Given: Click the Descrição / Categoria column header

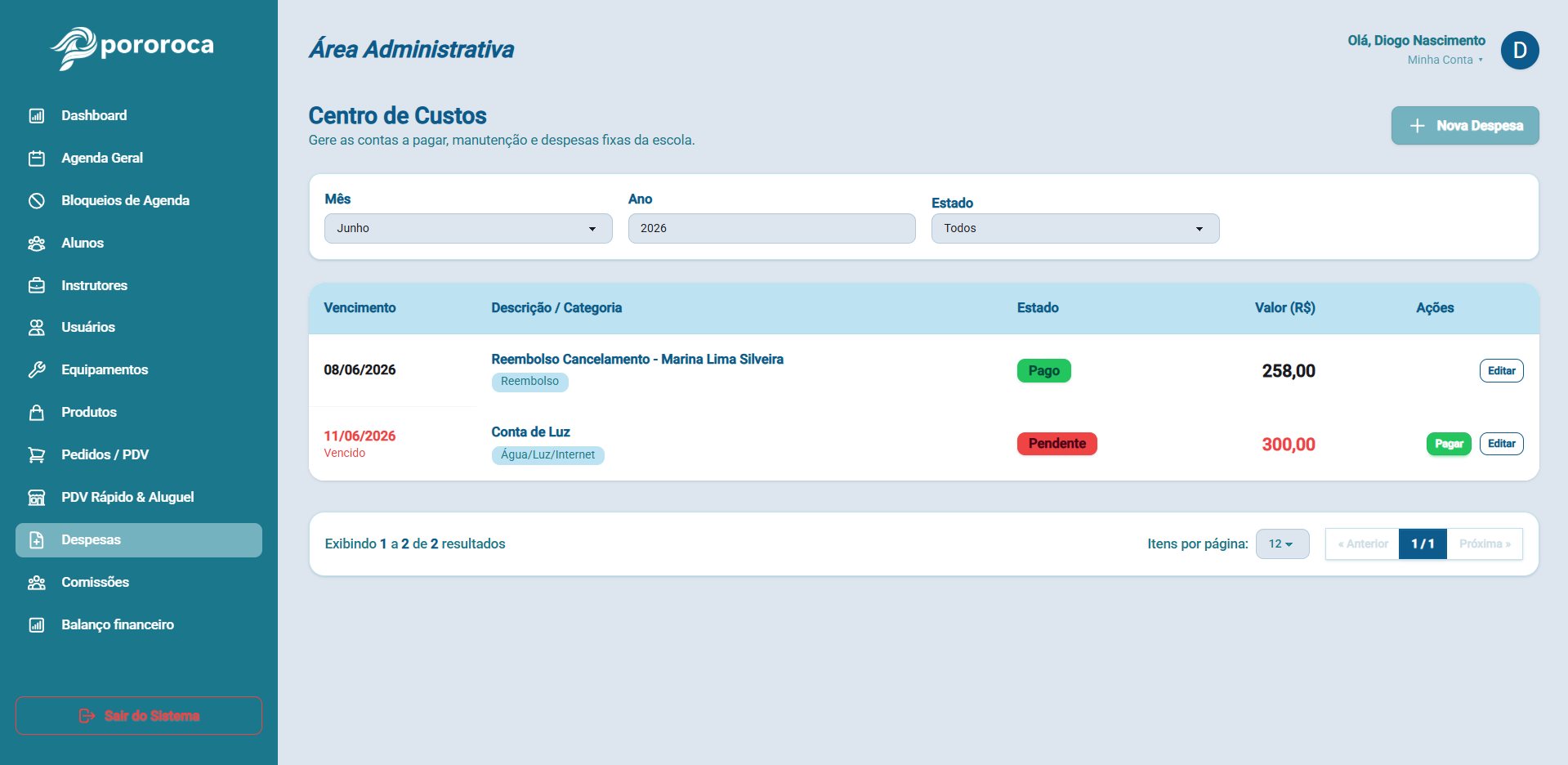Looking at the screenshot, I should 556,308.
